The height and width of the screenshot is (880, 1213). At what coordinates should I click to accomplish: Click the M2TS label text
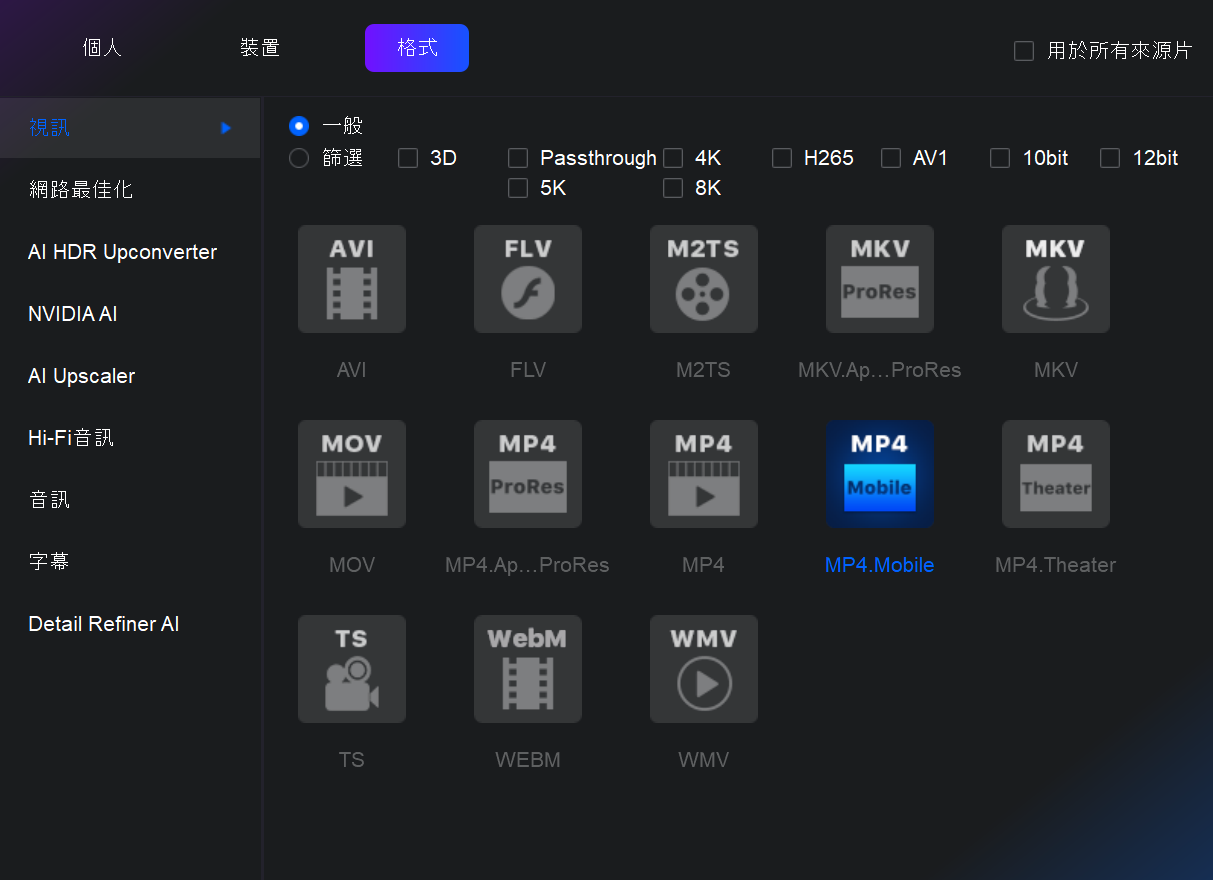pos(704,370)
